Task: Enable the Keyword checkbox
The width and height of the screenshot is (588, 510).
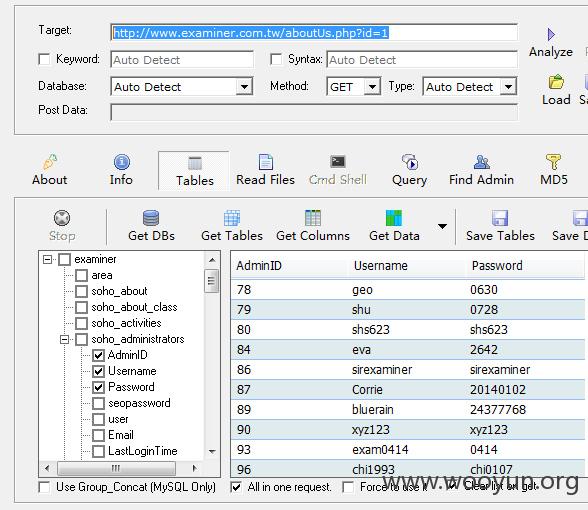Action: [x=44, y=59]
